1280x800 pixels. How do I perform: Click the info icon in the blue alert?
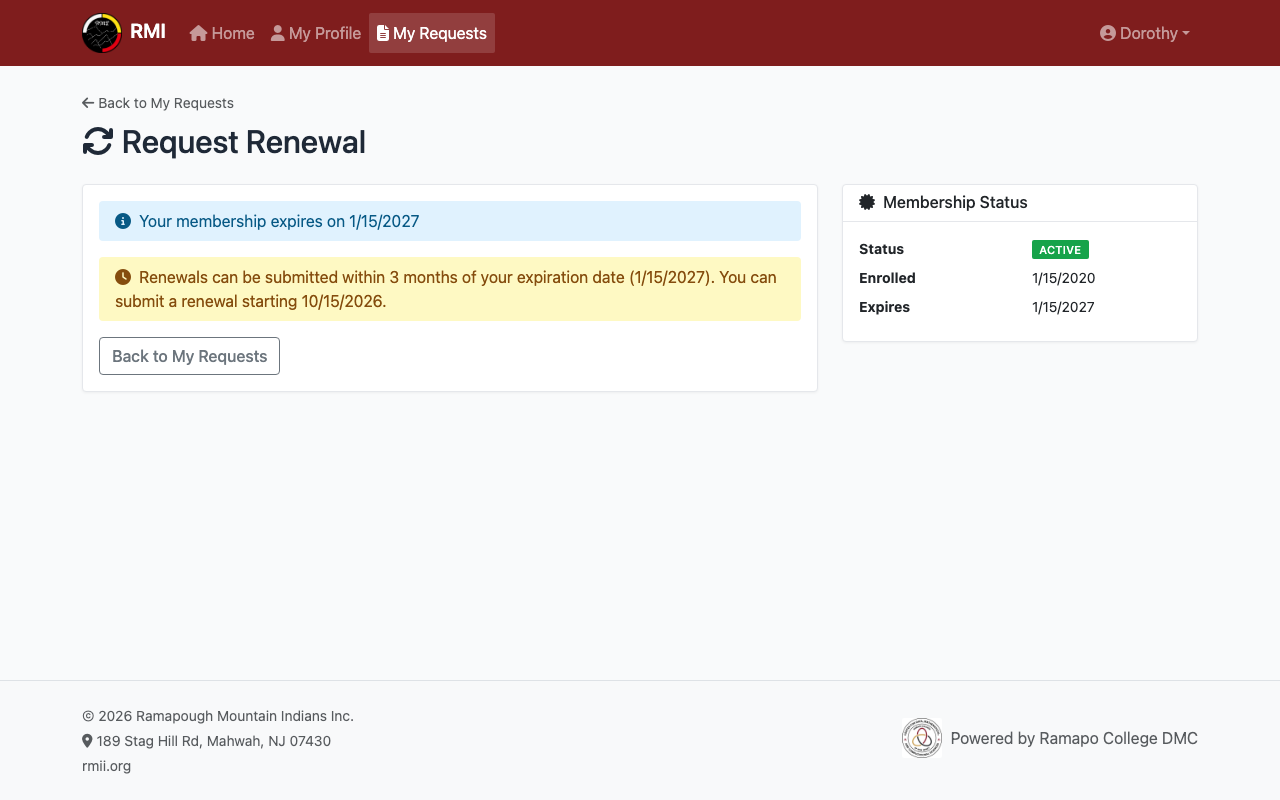[122, 220]
